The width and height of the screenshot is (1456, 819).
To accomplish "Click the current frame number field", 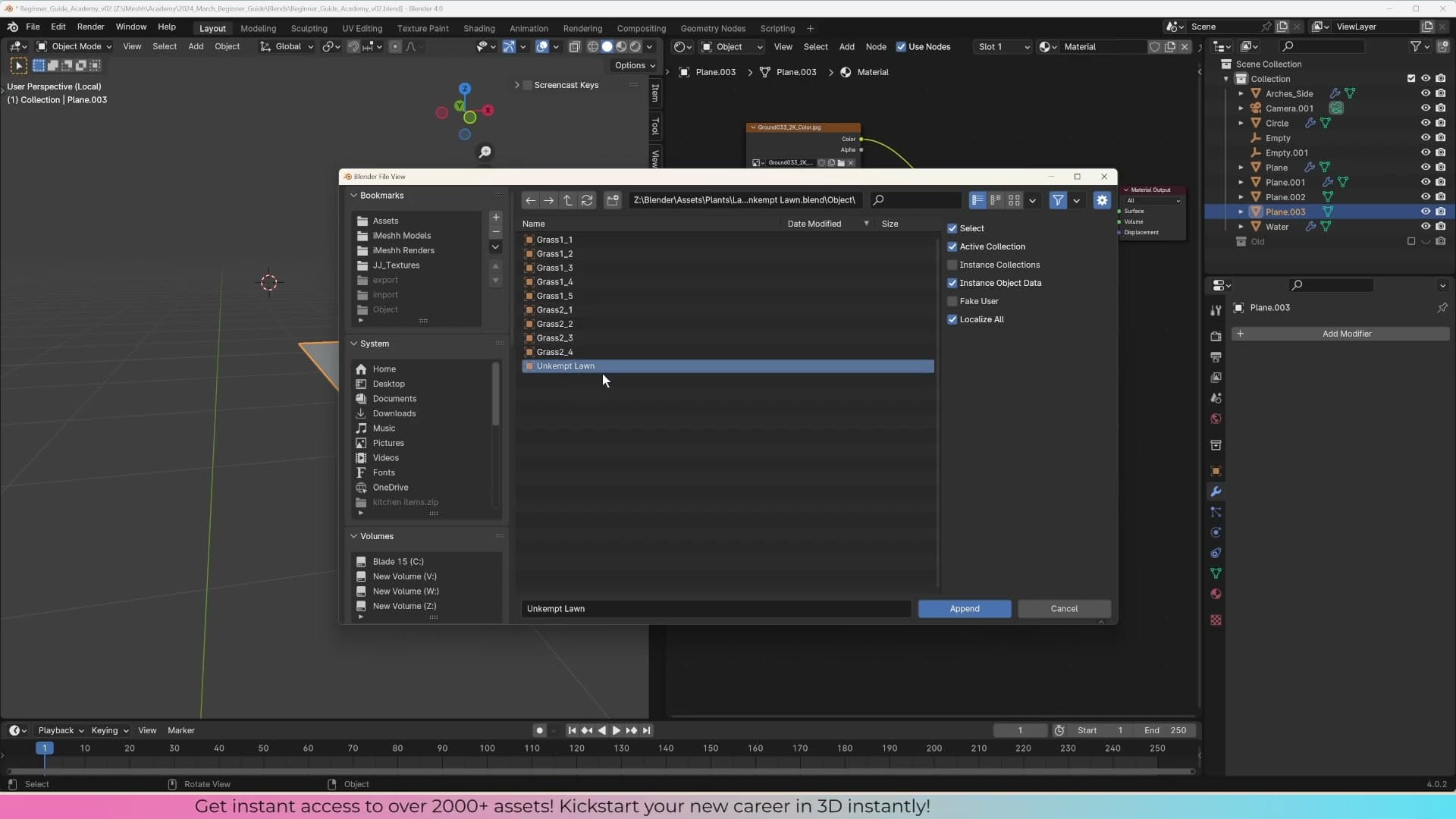I will click(x=1020, y=730).
